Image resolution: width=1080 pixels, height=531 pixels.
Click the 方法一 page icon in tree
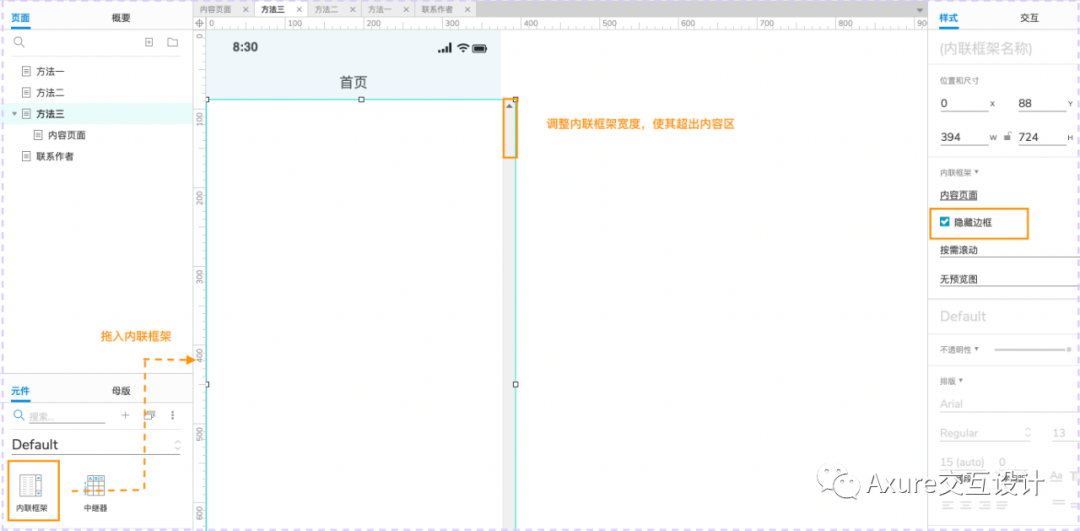click(27, 71)
